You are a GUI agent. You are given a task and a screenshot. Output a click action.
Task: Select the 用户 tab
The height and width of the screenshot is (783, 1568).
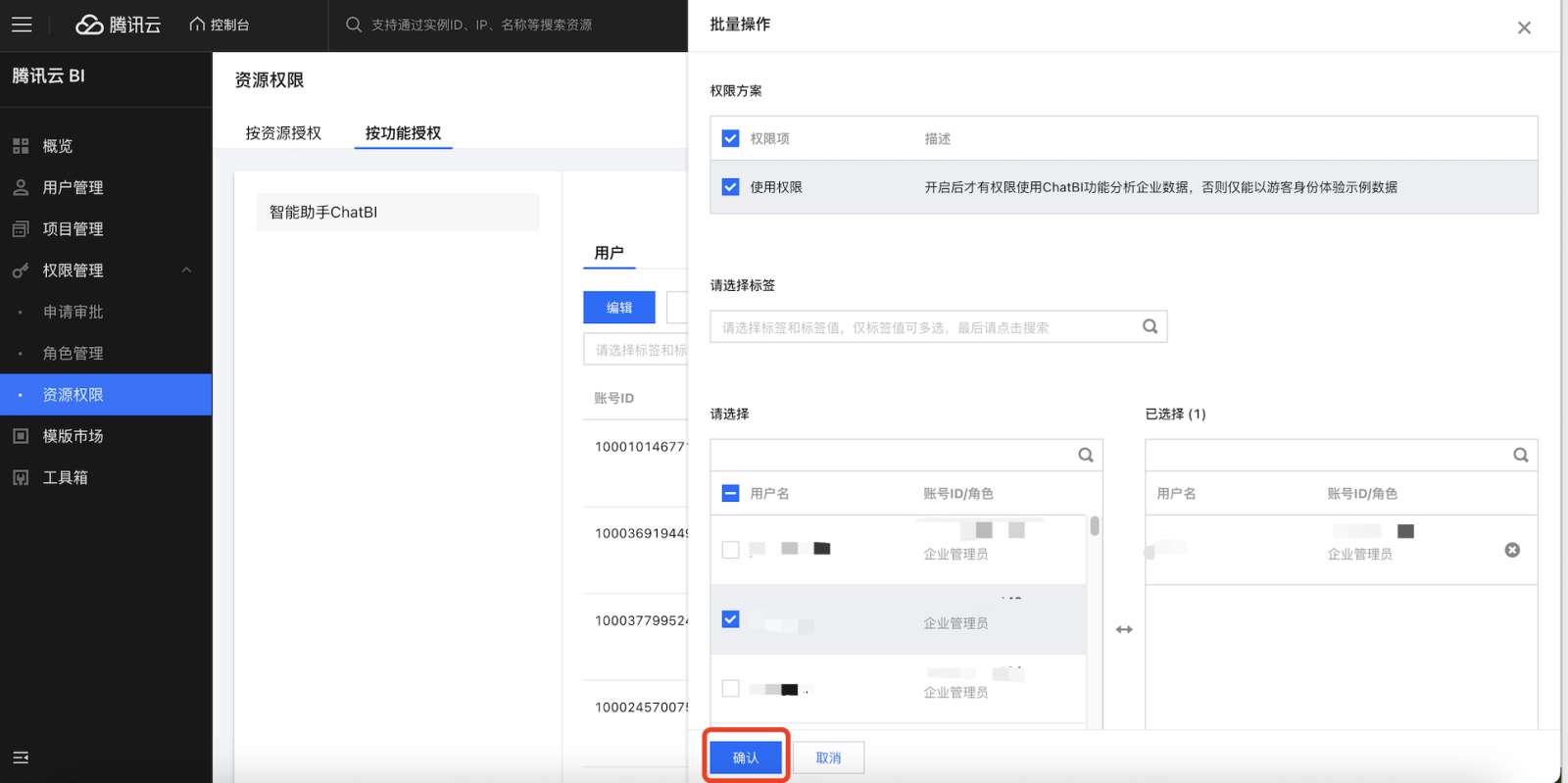click(x=610, y=253)
